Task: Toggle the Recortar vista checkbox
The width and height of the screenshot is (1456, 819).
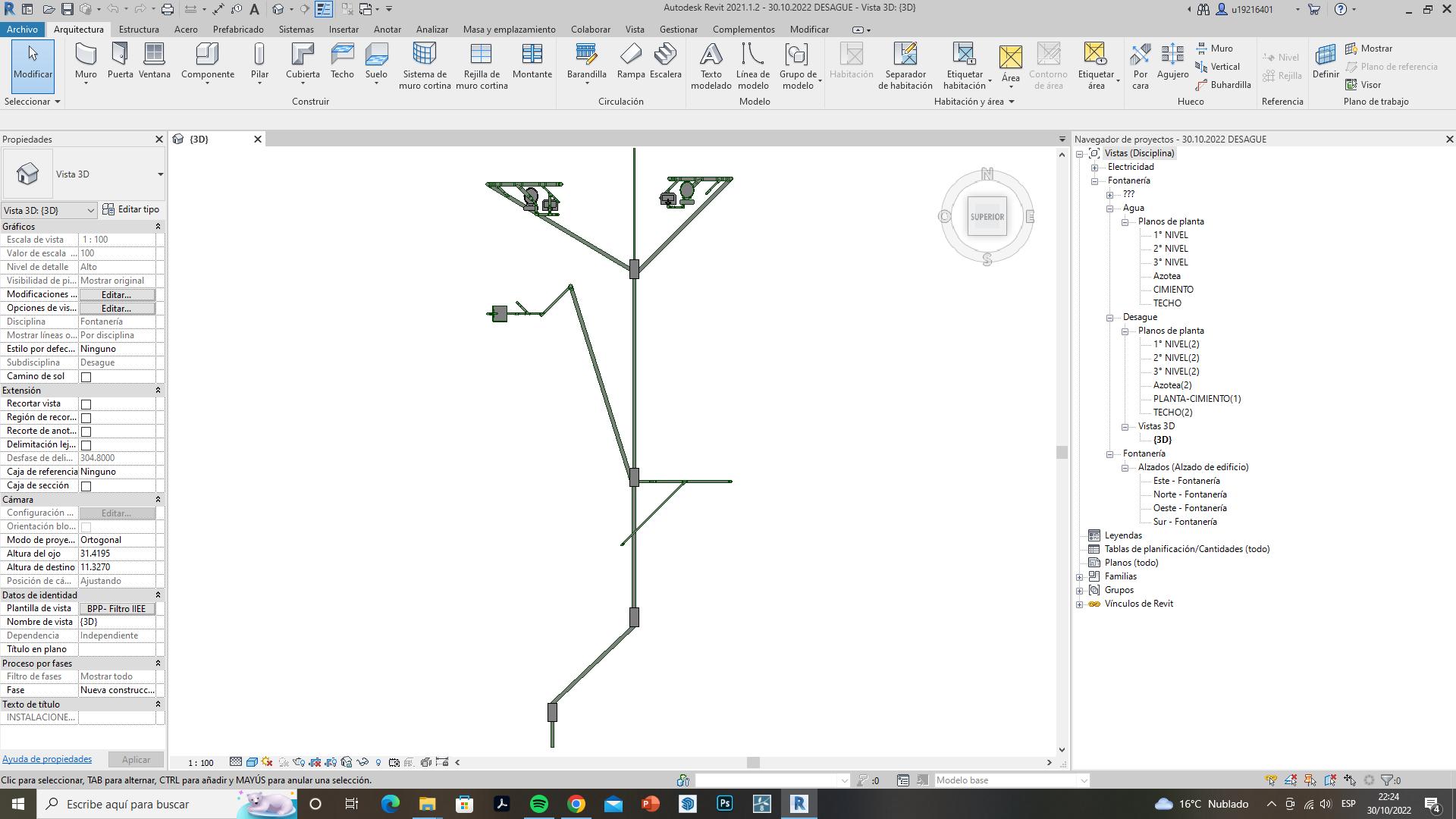Action: [x=86, y=404]
